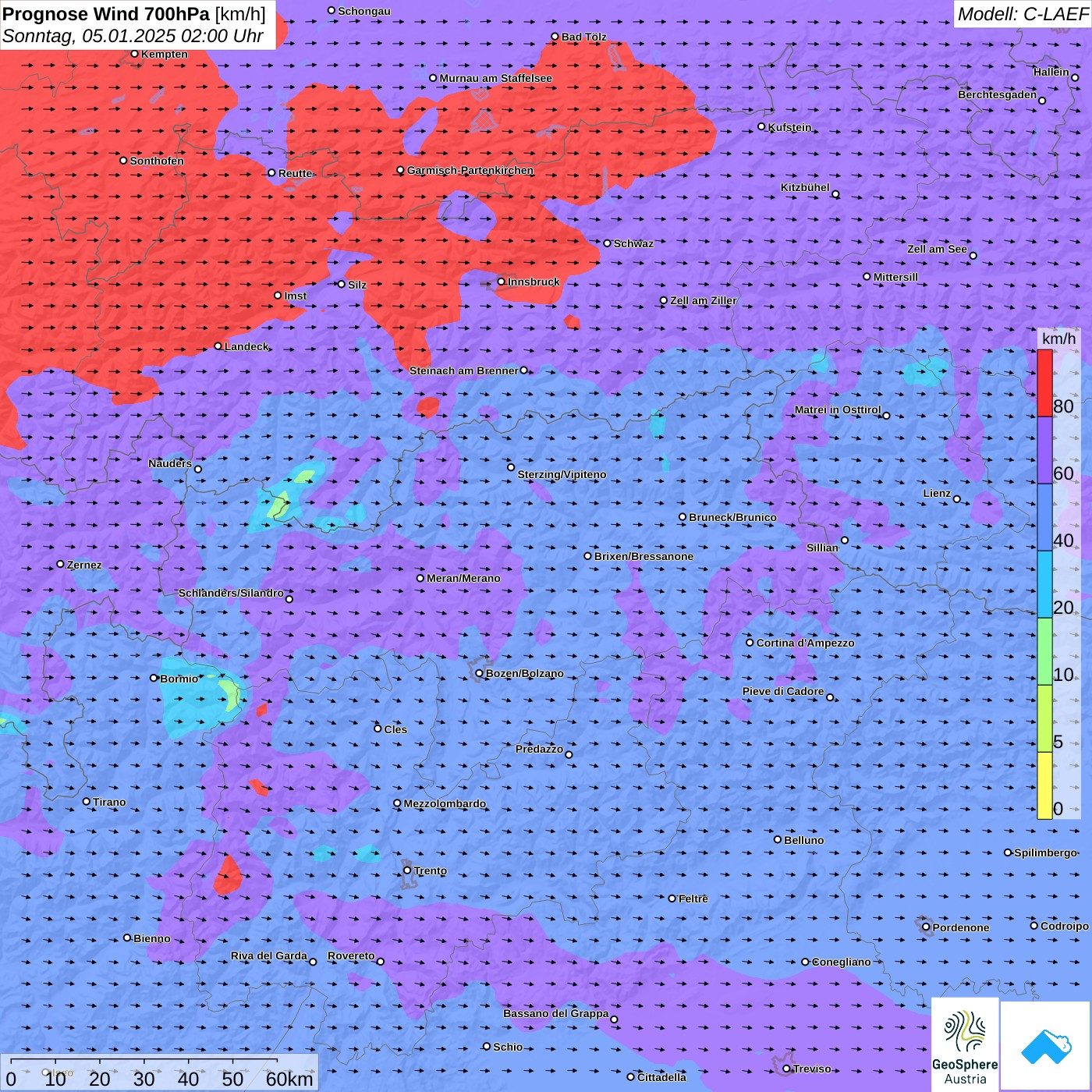Click the Hallein location dot
Screen dimensions: 1092x1092
[1075, 77]
